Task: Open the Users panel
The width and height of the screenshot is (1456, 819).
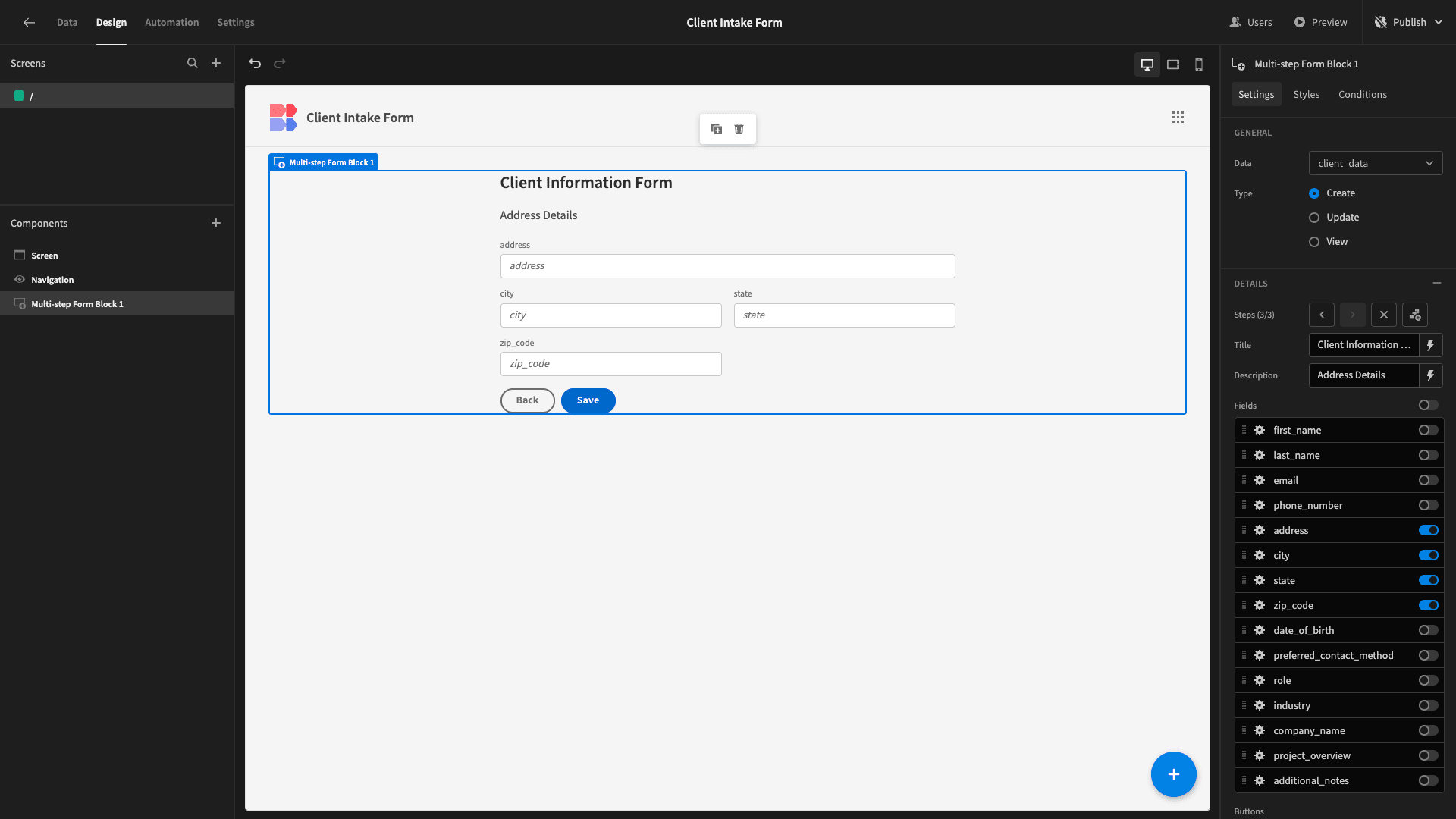Action: (x=1250, y=23)
